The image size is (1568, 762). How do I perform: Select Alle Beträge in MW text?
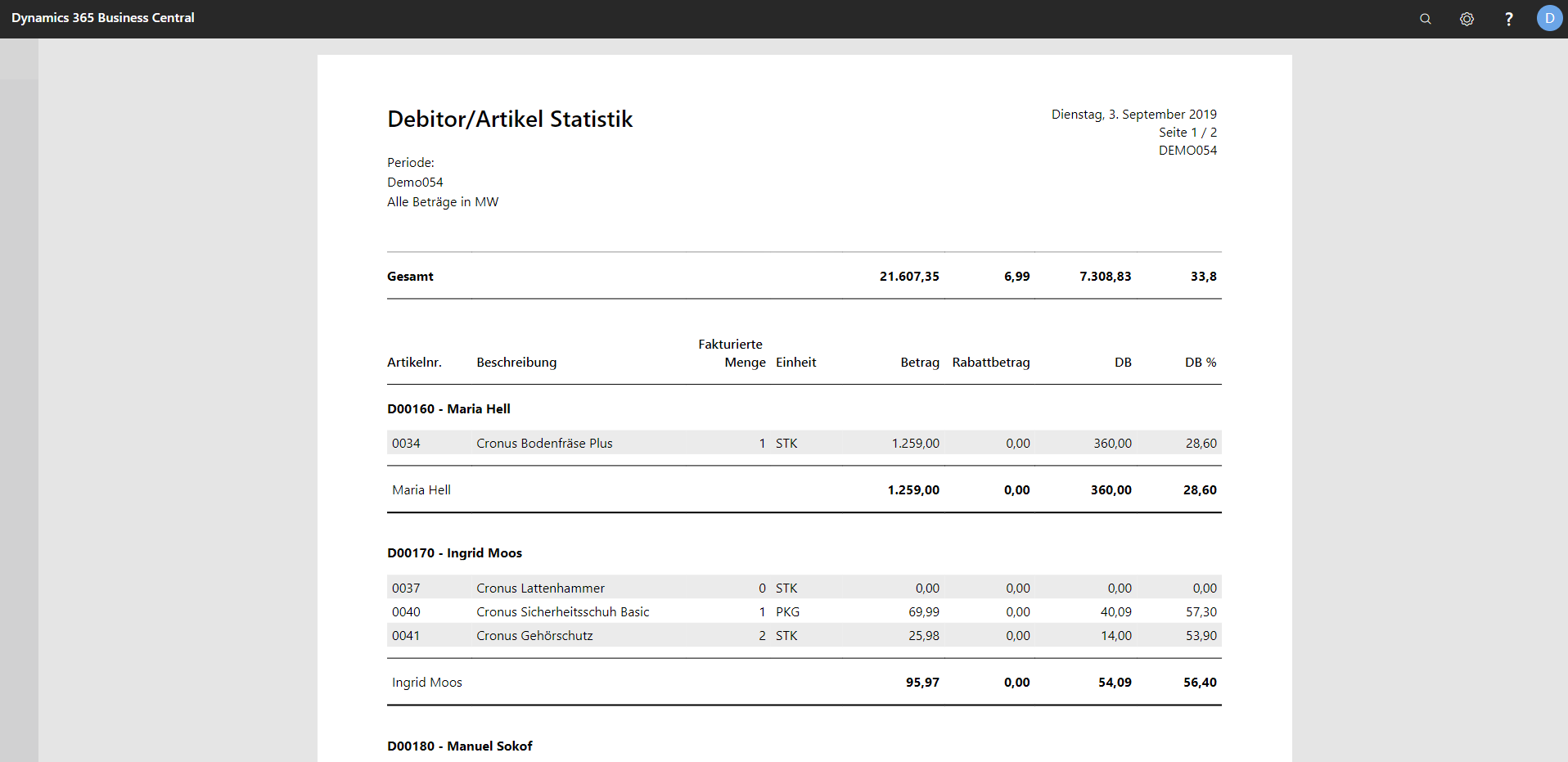click(443, 202)
